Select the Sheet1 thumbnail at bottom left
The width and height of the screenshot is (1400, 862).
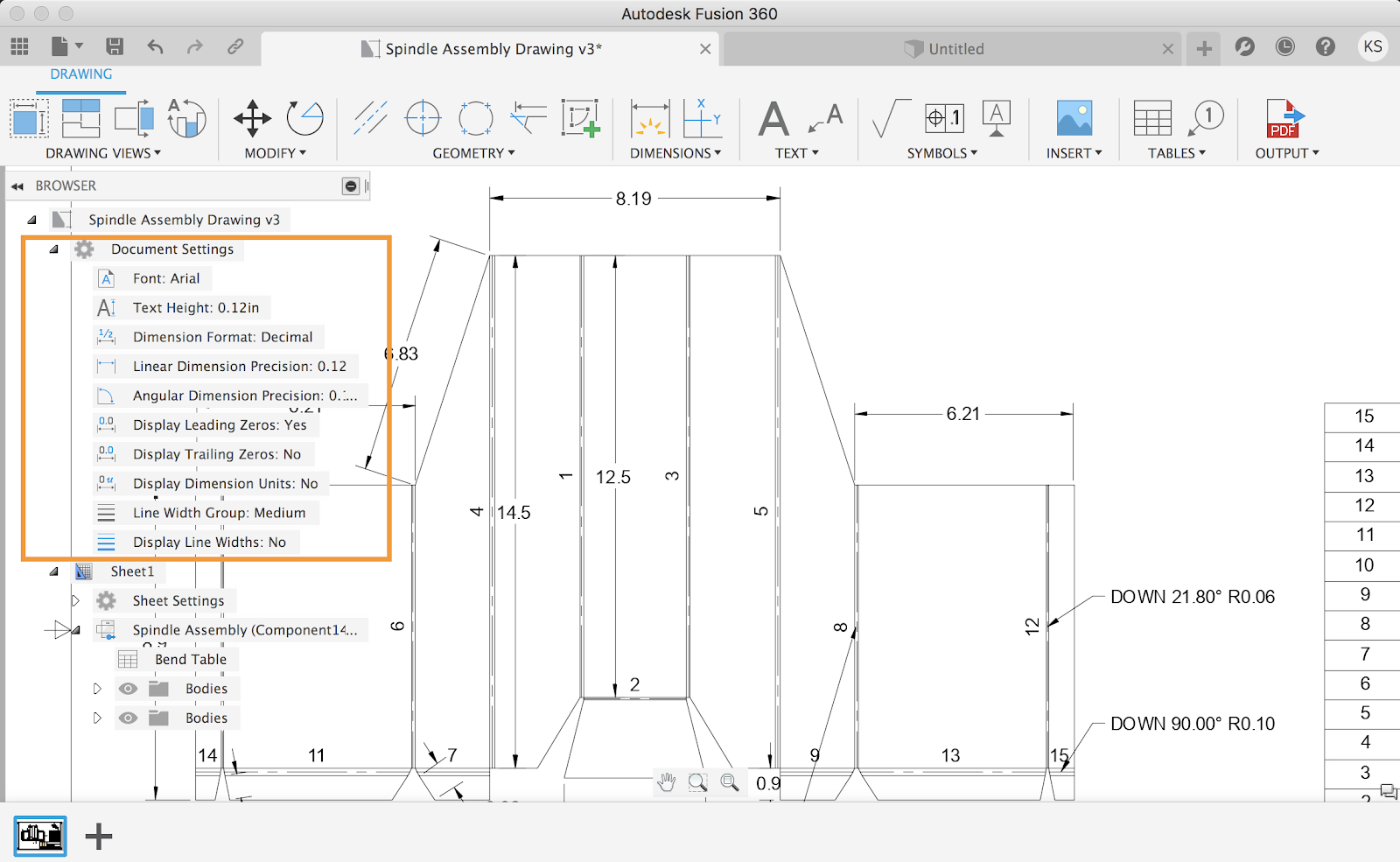pos(39,837)
